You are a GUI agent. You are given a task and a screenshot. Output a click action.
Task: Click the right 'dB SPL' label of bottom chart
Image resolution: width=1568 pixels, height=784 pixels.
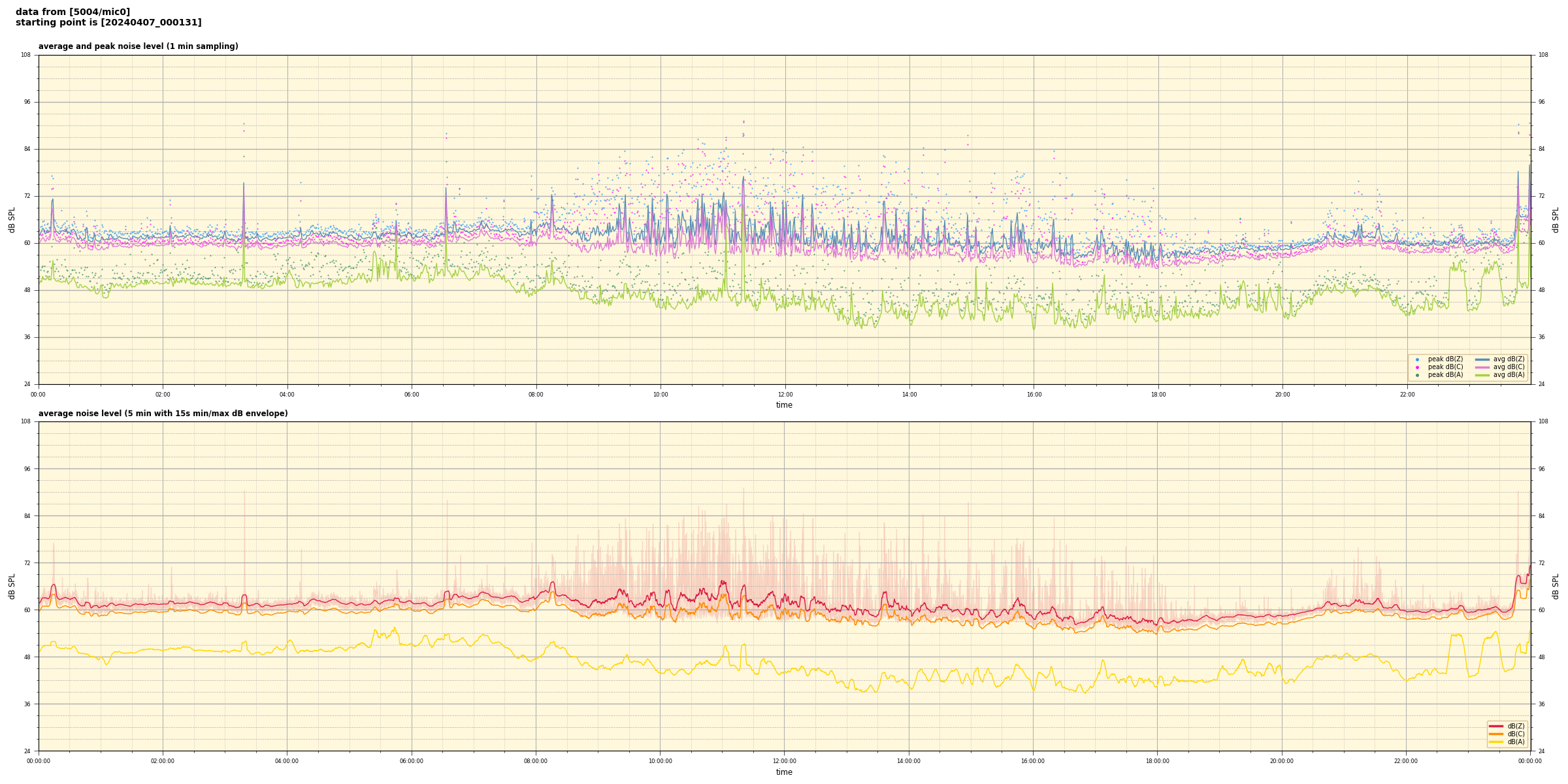pos(1556,586)
